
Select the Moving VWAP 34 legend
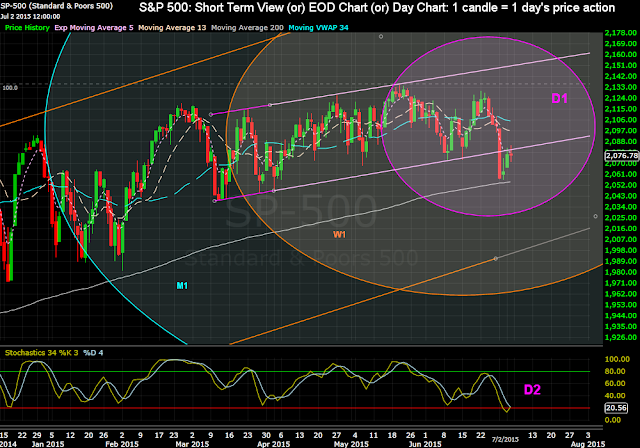(x=318, y=28)
